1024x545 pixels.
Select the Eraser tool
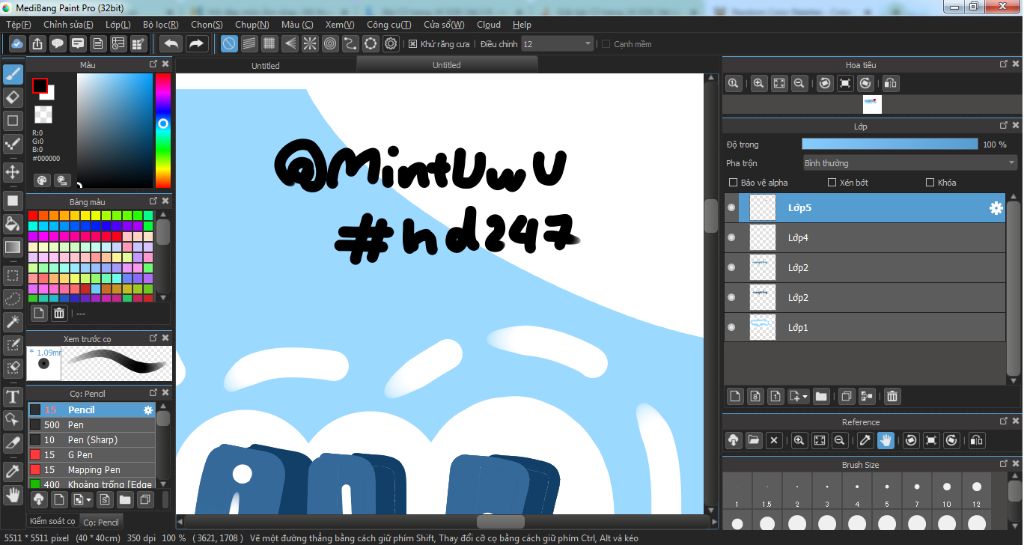pyautogui.click(x=12, y=97)
